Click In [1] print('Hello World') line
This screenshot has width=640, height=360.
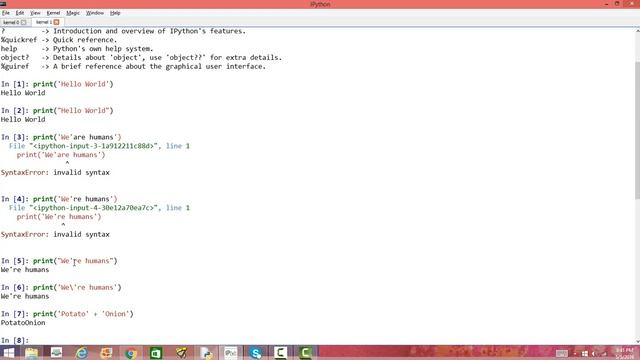[x=57, y=84]
